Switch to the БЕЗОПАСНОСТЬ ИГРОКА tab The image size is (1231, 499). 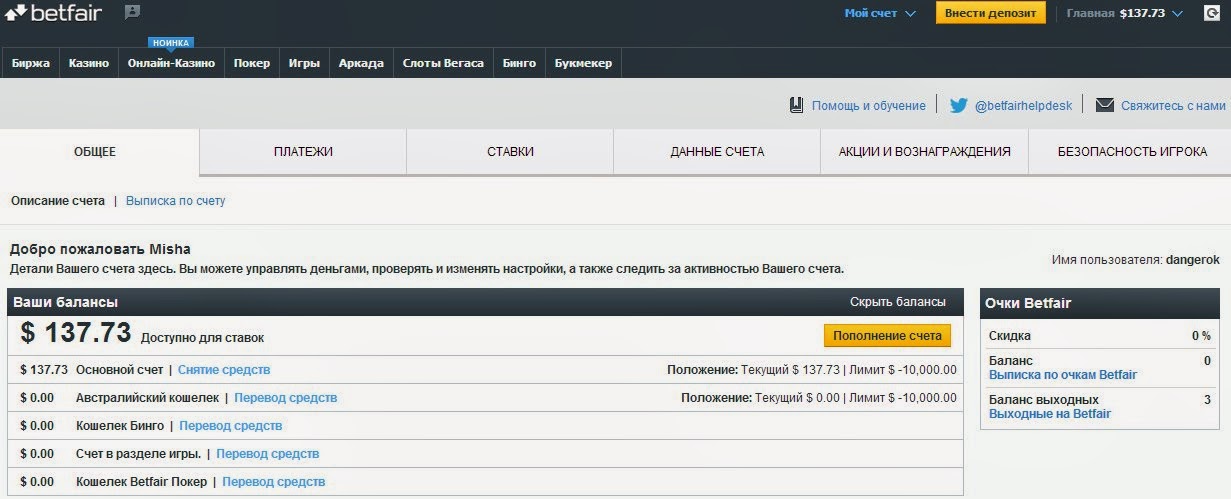(x=1132, y=152)
